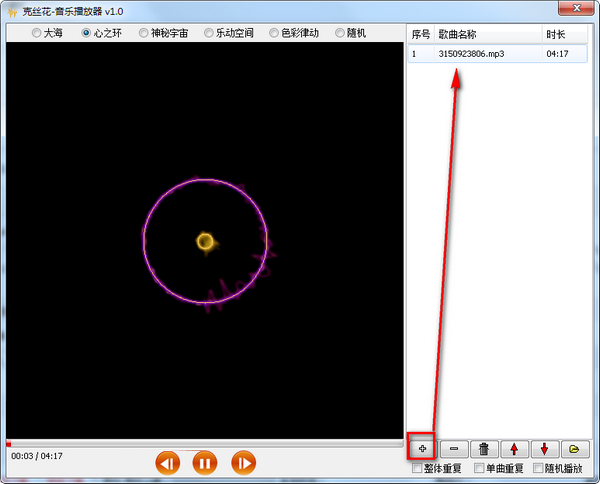The image size is (600, 484).
Task: Clear the playlist with trash icon
Action: (x=484, y=448)
